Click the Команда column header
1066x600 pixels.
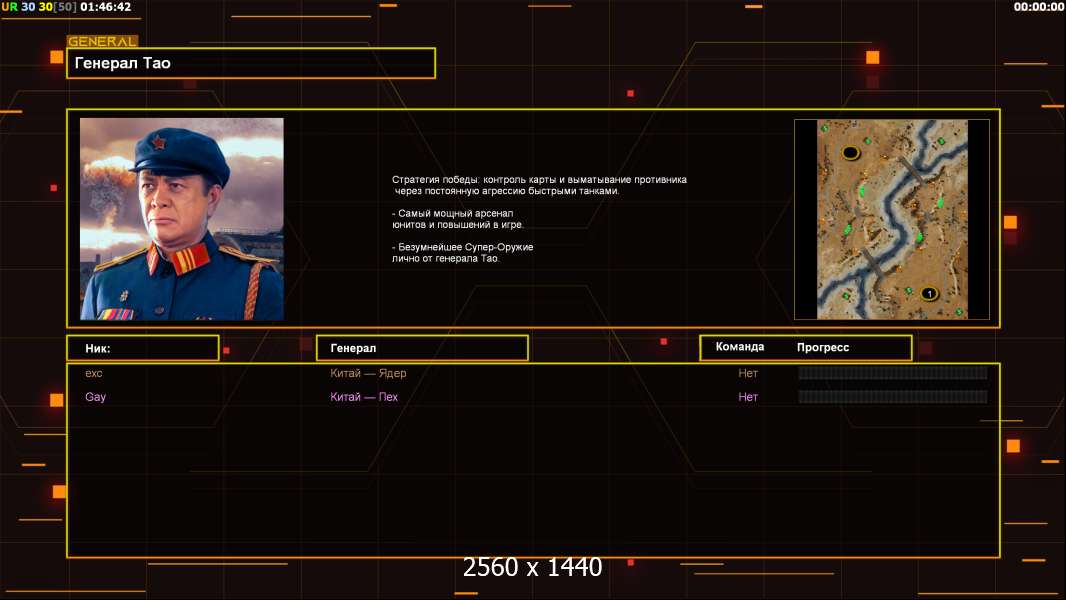point(740,347)
